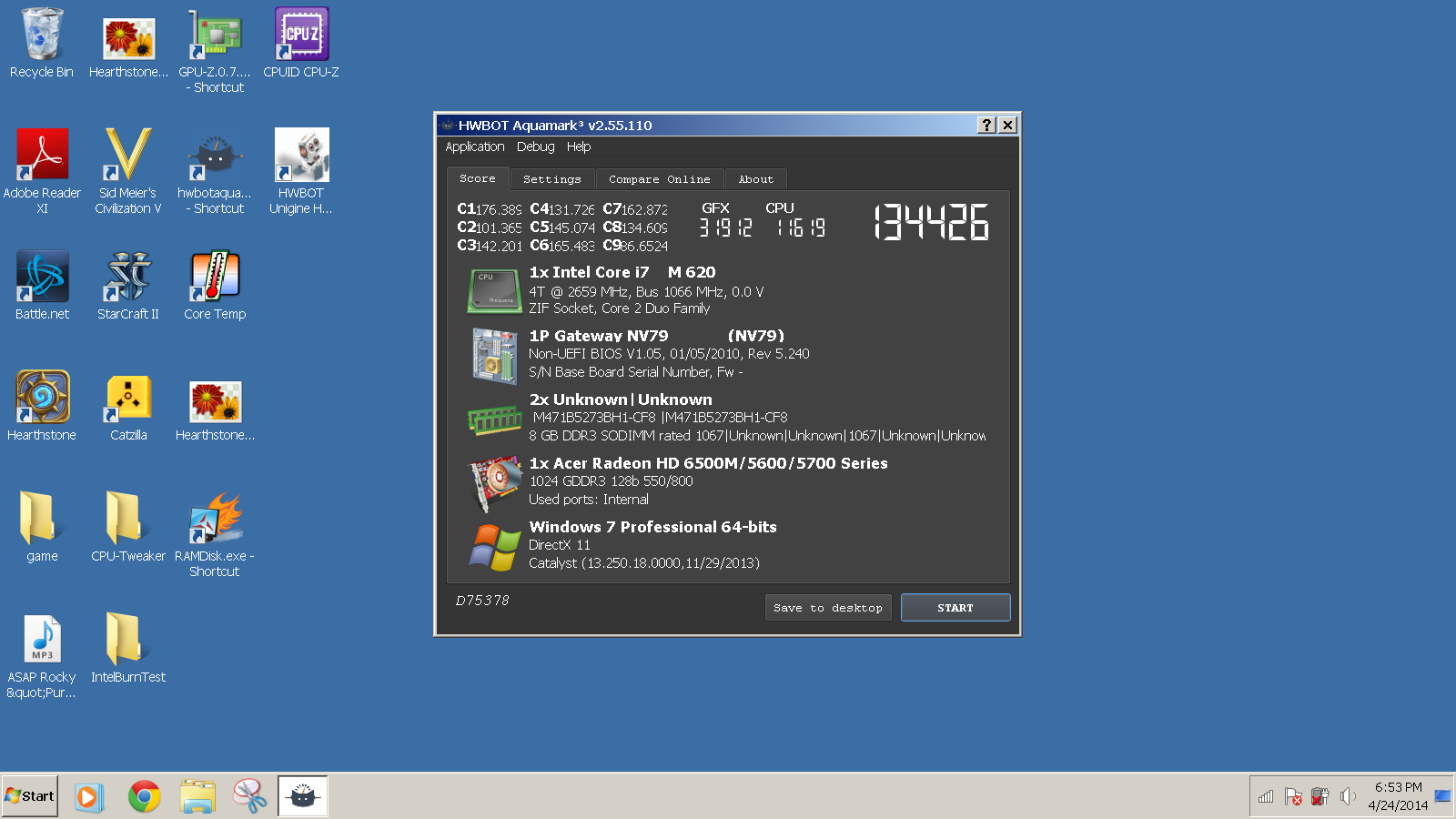Click the GFX score value
Viewport: 1456px width, 819px height.
point(725,227)
